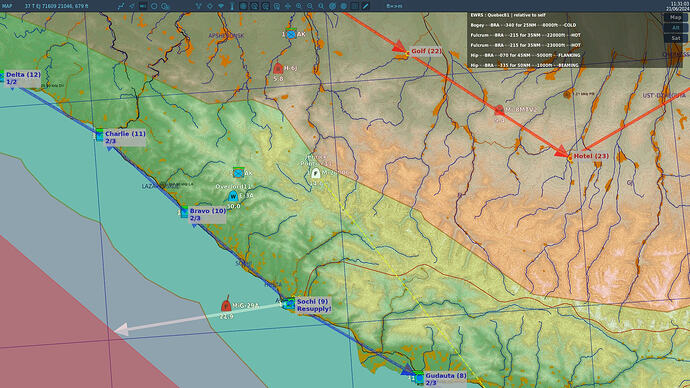Click the vertical thermometer-like icon in toolbar

pyautogui.click(x=232, y=6)
